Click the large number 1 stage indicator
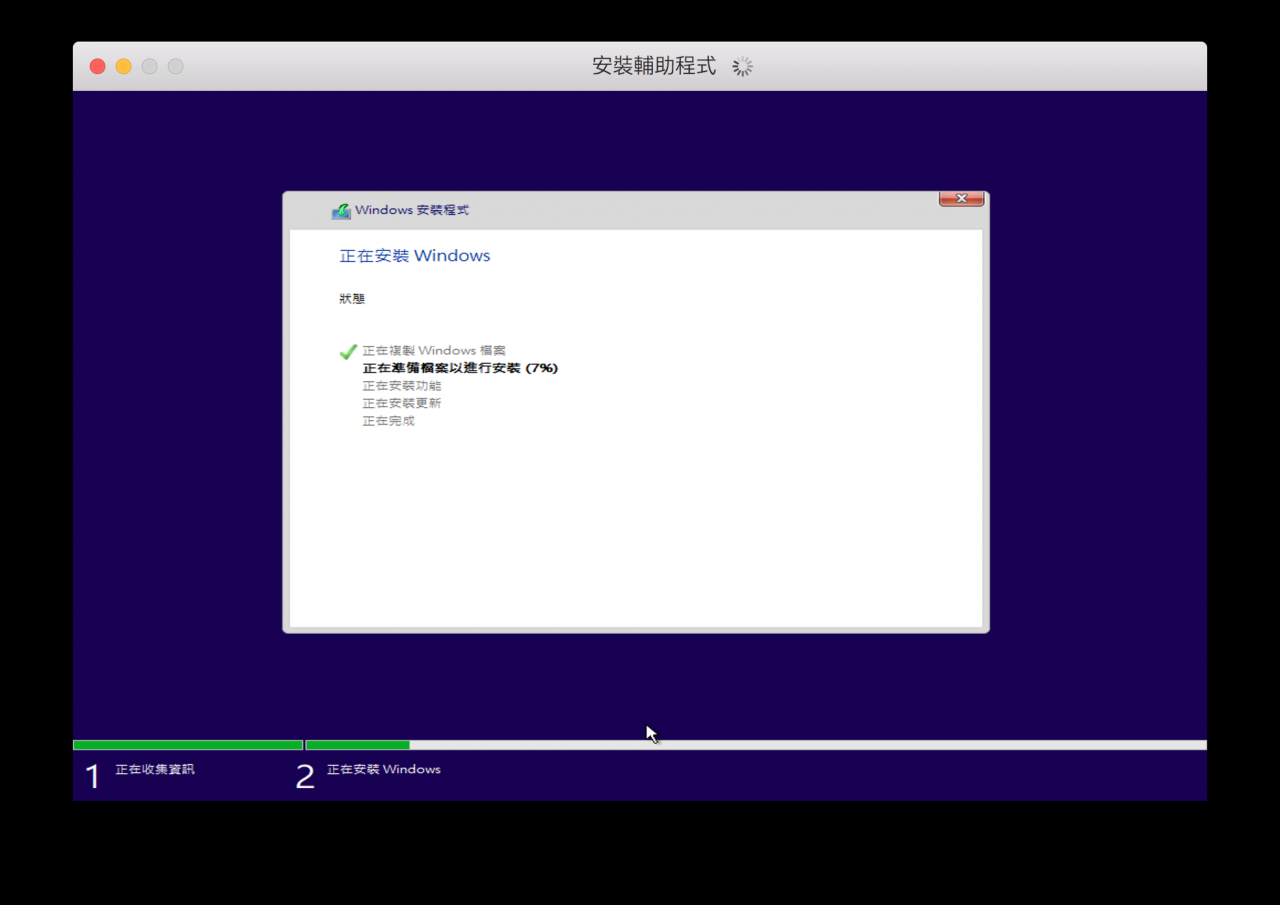Viewport: 1280px width, 905px height. 93,777
